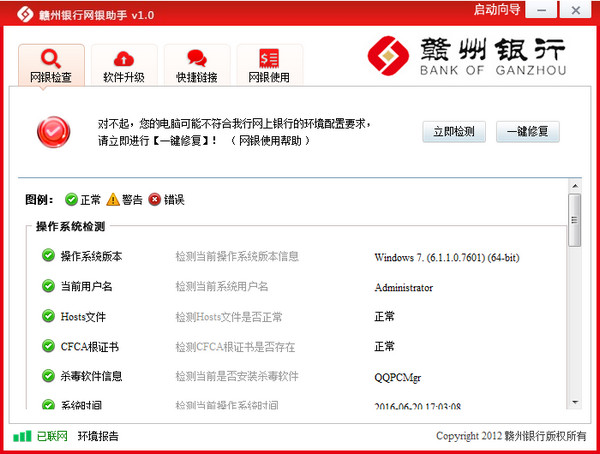Click the 立即检测 button

pyautogui.click(x=454, y=132)
